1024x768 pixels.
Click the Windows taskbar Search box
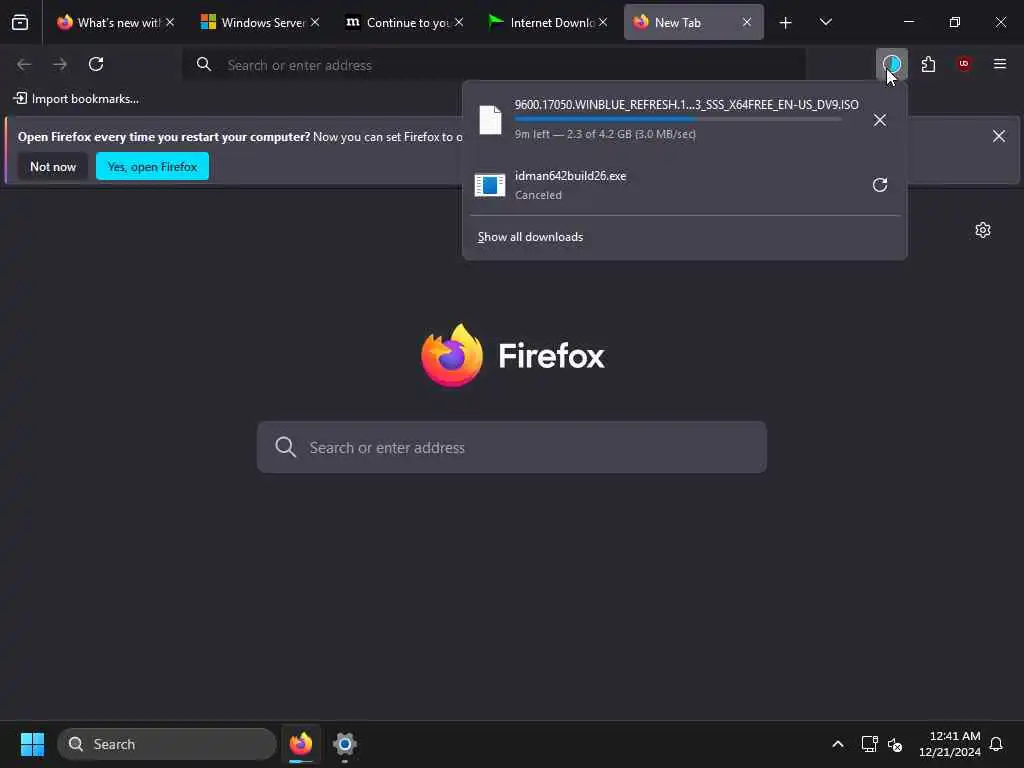pos(167,744)
